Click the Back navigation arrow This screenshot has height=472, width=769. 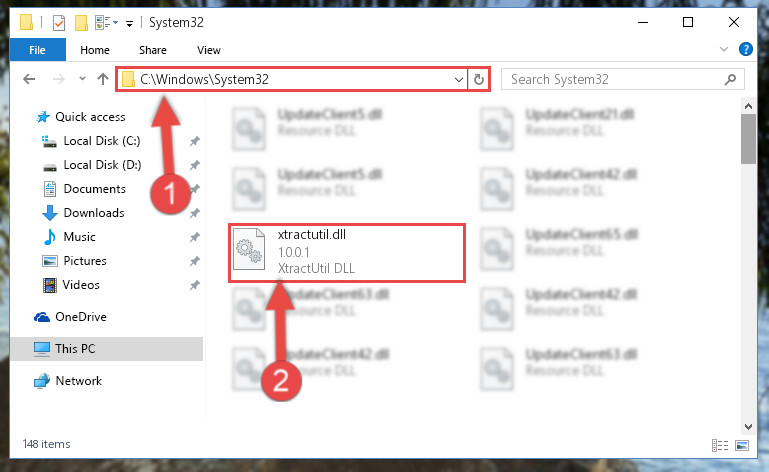click(29, 79)
